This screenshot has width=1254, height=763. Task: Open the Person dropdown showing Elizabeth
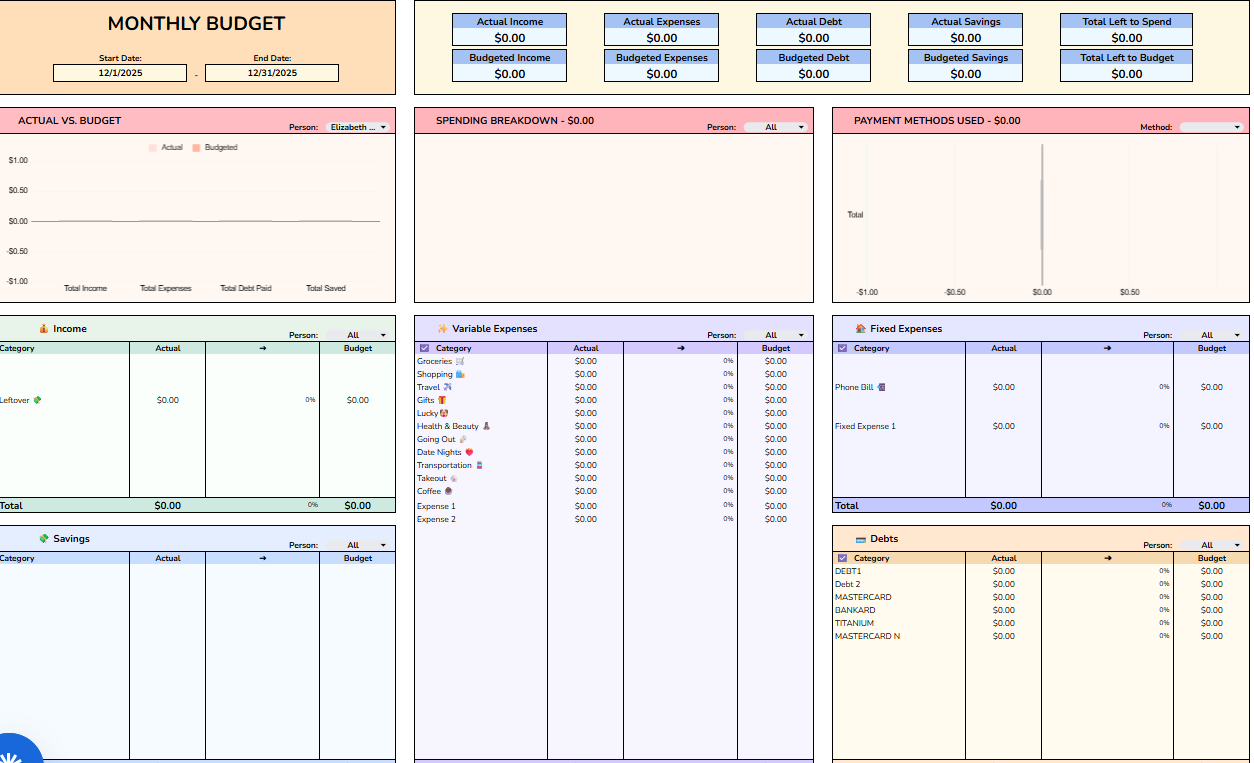click(357, 127)
